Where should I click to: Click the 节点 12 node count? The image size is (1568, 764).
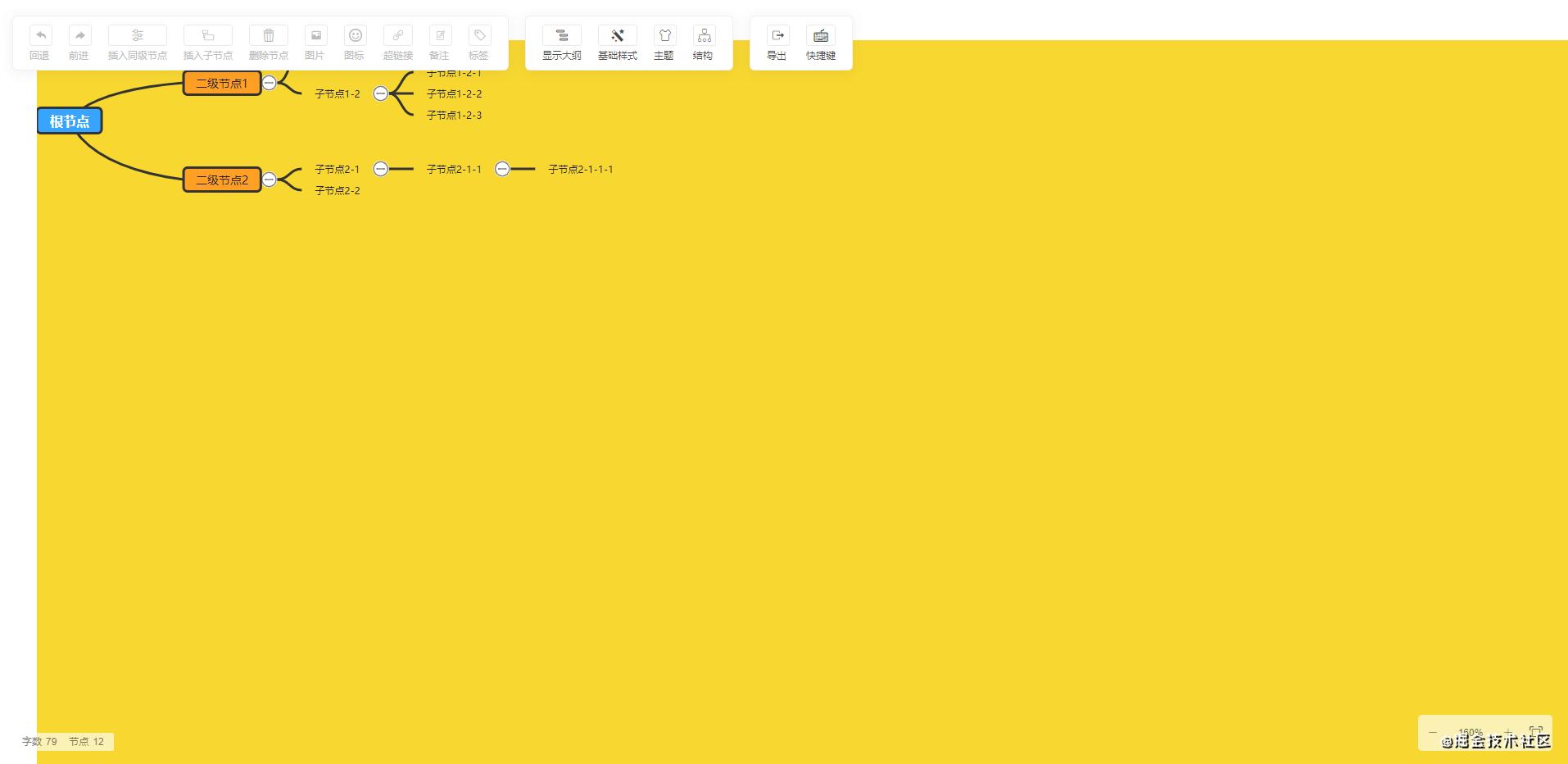point(86,741)
